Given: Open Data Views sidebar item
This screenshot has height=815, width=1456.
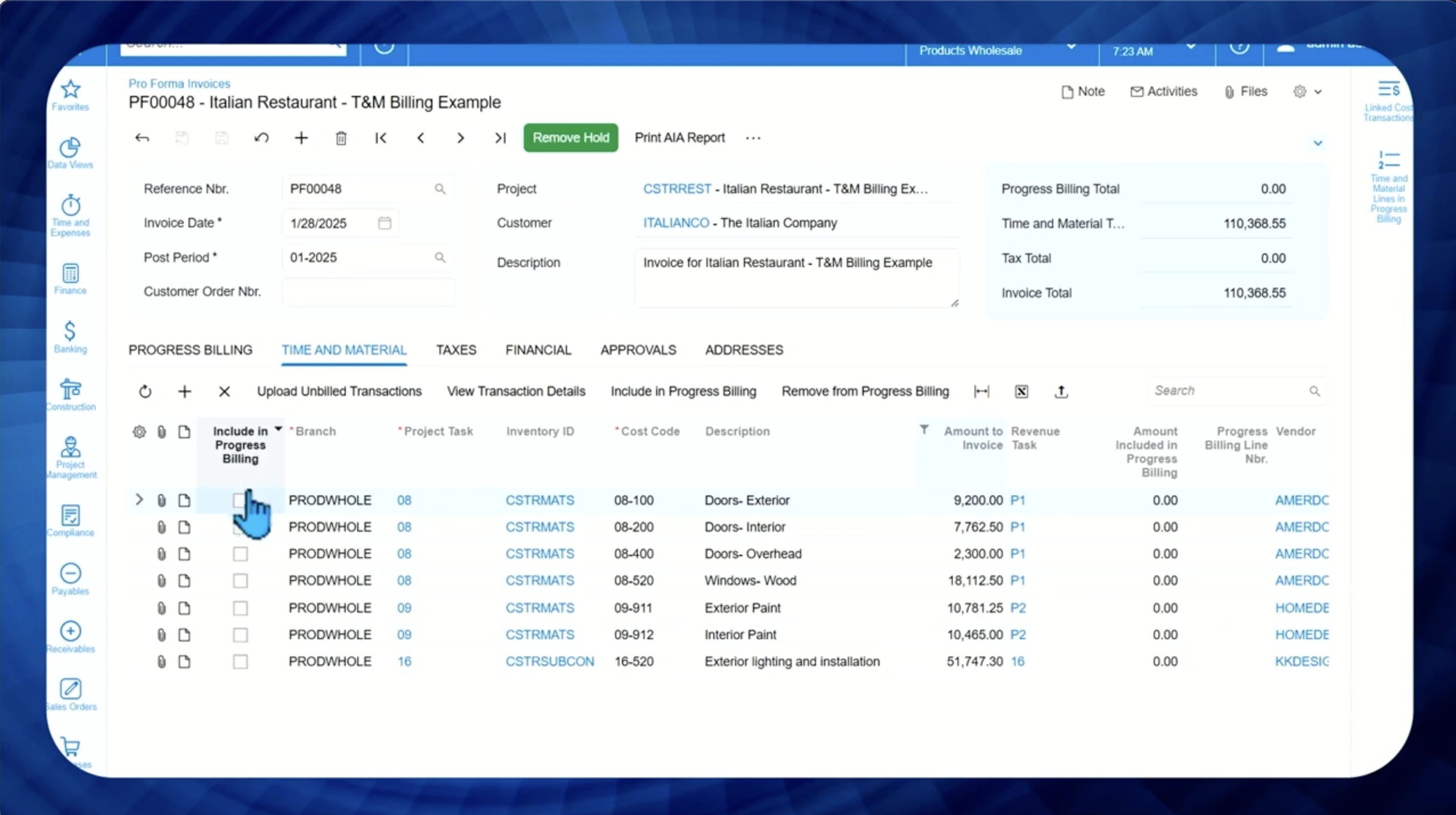Looking at the screenshot, I should [x=70, y=153].
